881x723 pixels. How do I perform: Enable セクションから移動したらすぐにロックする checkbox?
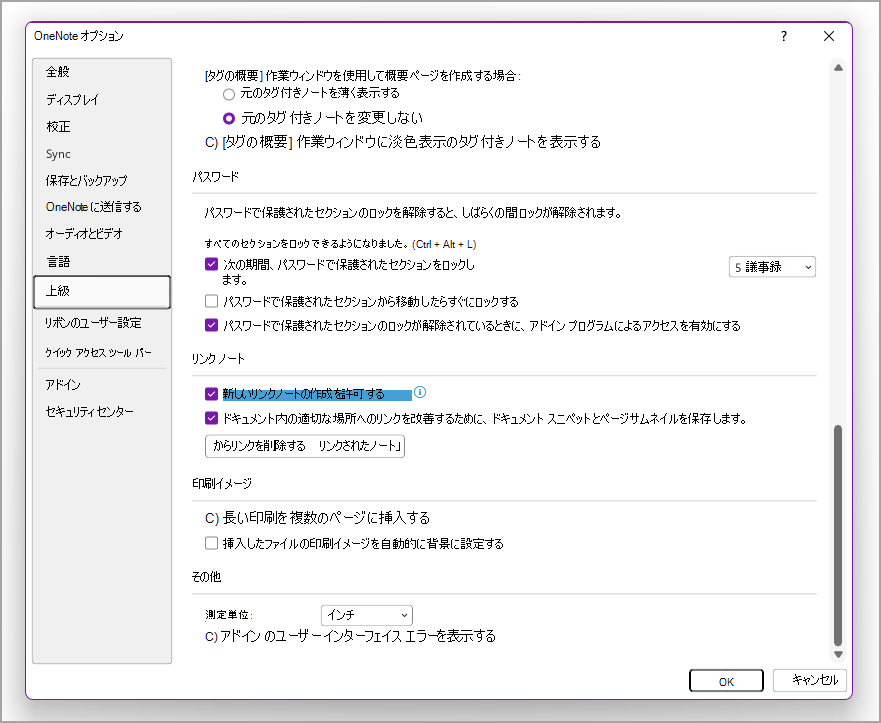(211, 302)
